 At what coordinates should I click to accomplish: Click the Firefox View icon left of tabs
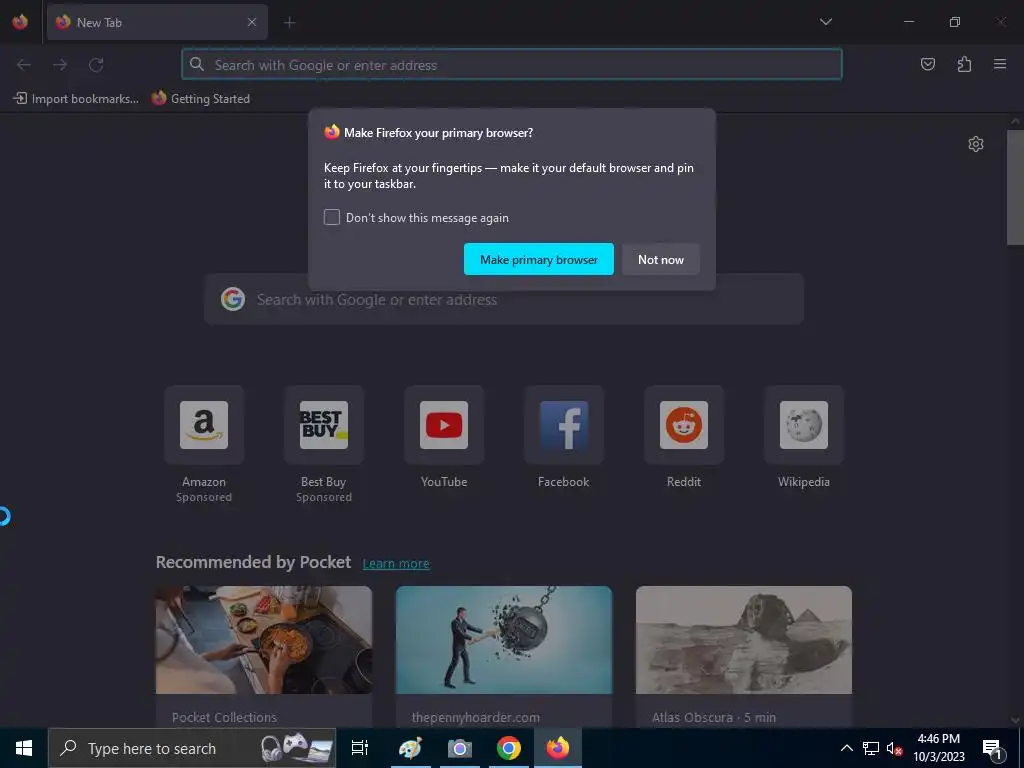(20, 22)
